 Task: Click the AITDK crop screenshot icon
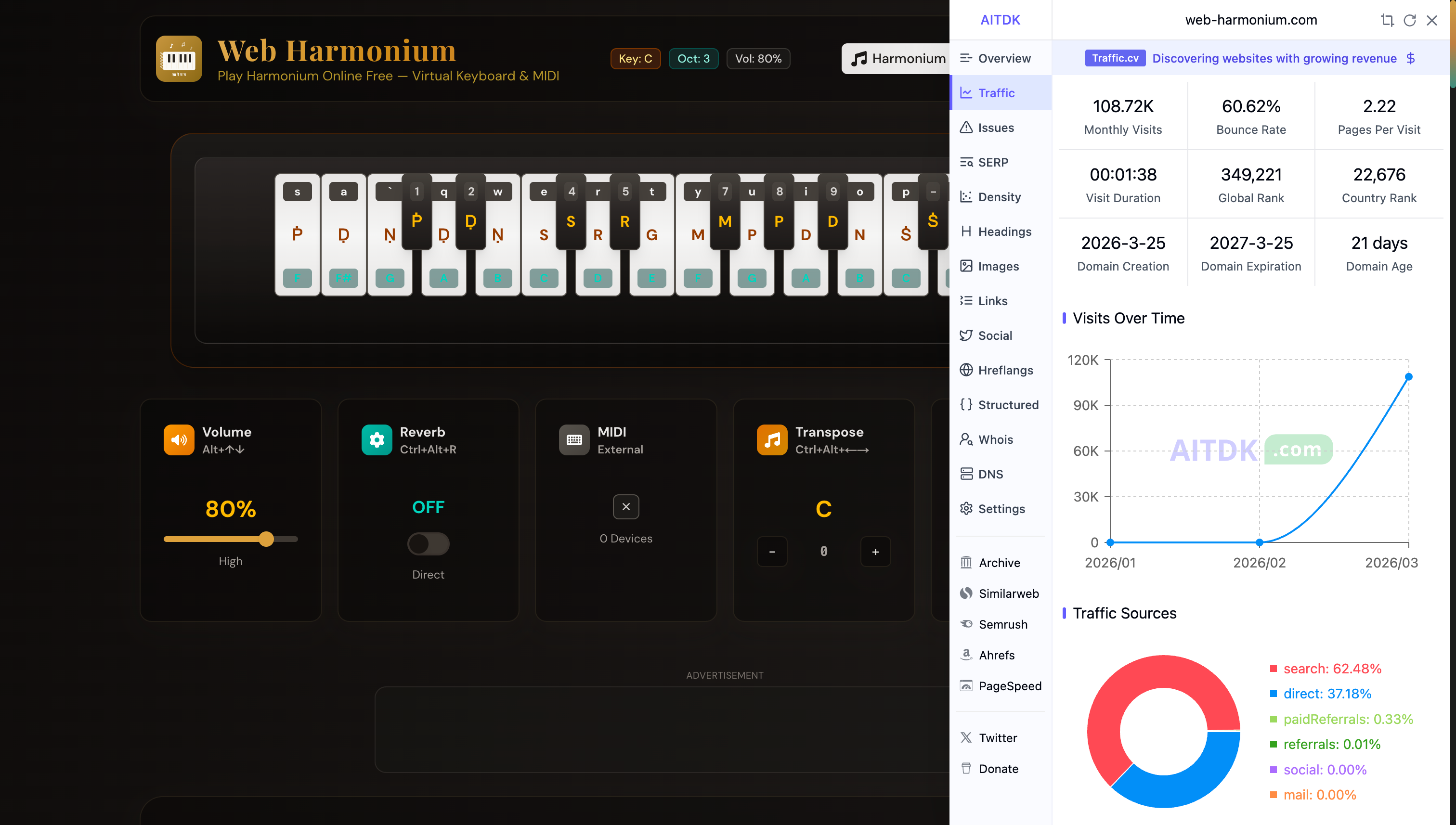[x=1387, y=20]
